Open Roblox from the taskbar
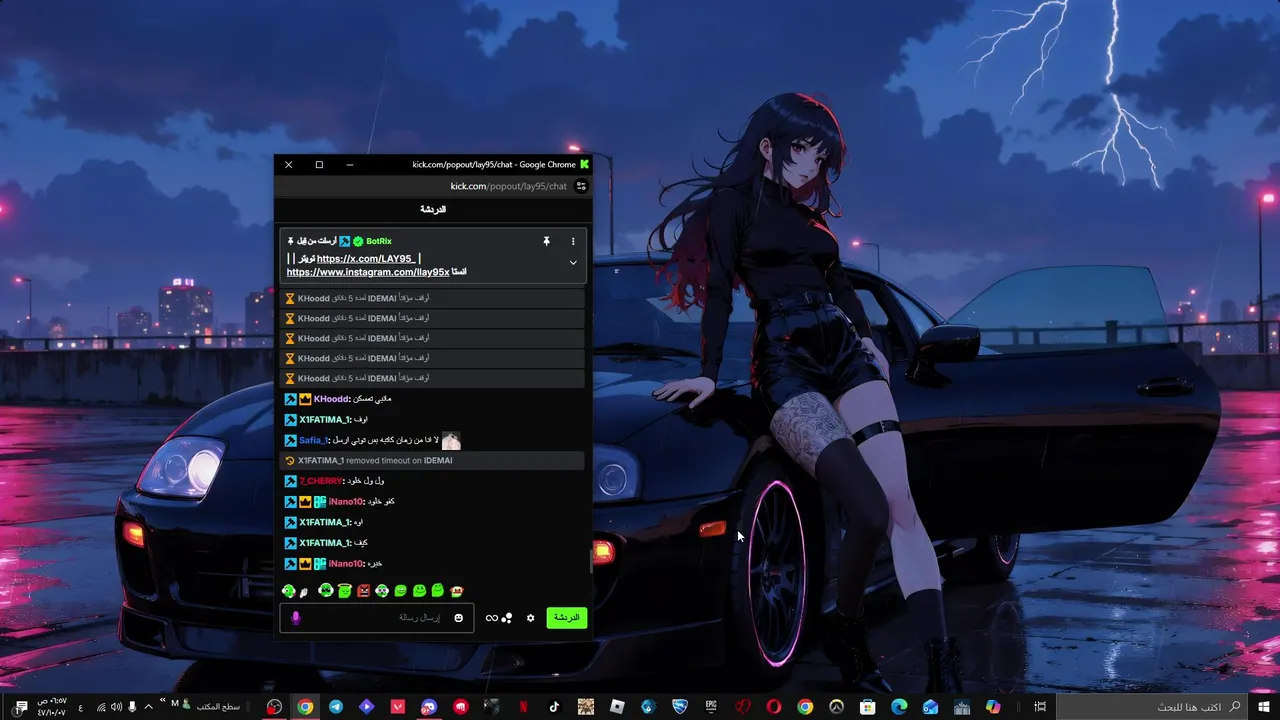The width and height of the screenshot is (1280, 720). click(x=617, y=707)
